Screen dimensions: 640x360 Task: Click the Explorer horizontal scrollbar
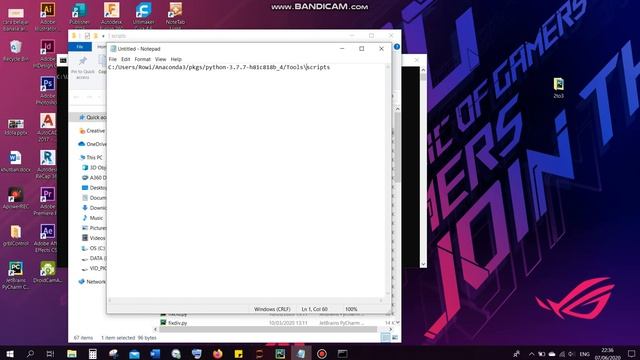[x=268, y=329]
